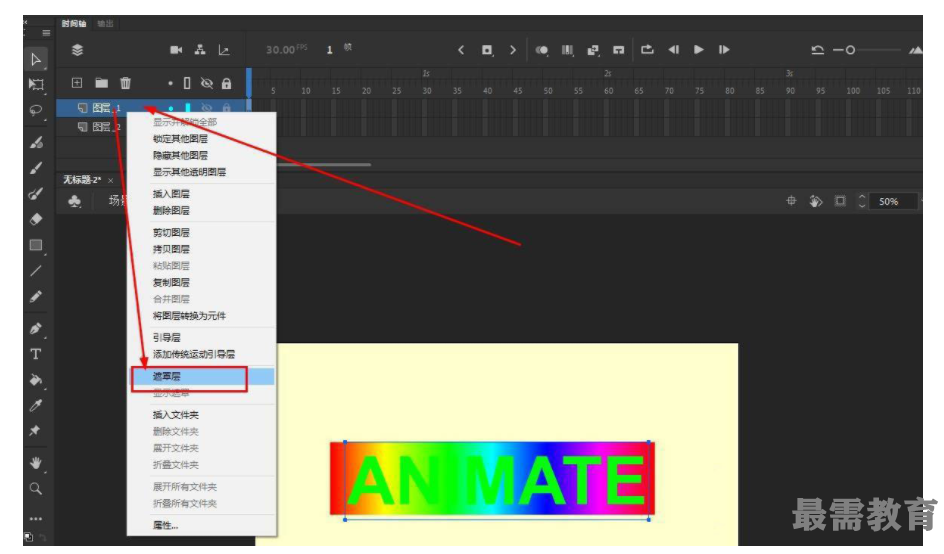Select the Zoom magnifier tool
944x554 pixels.
coord(36,488)
